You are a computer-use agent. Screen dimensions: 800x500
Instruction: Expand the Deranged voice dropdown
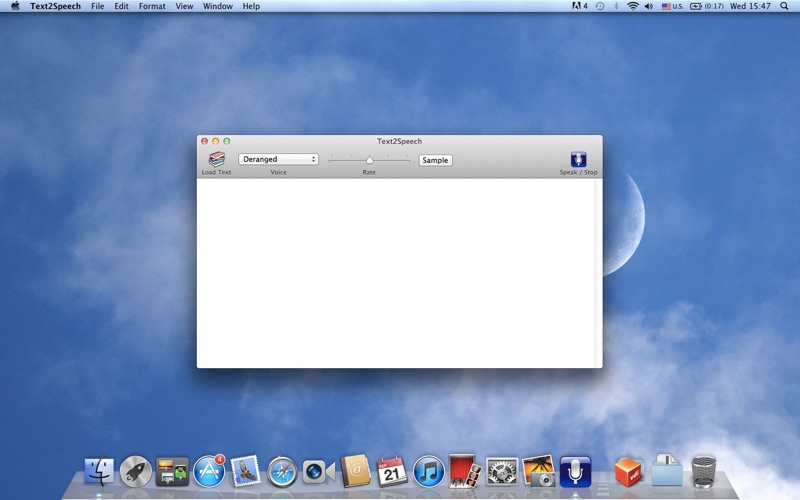pyautogui.click(x=278, y=159)
